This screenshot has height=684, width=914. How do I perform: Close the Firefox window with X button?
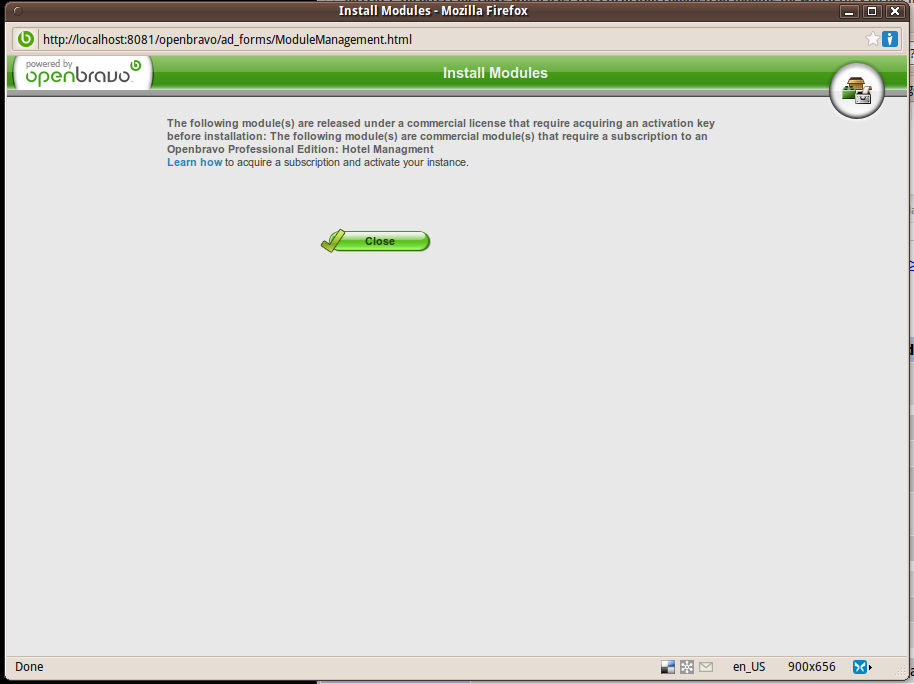click(x=895, y=11)
